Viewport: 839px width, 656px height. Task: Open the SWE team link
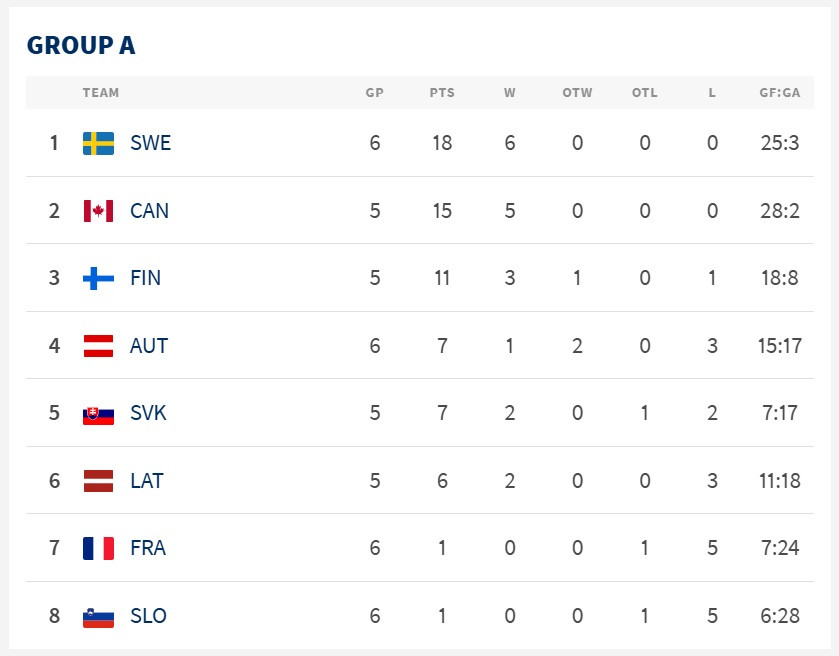(150, 143)
